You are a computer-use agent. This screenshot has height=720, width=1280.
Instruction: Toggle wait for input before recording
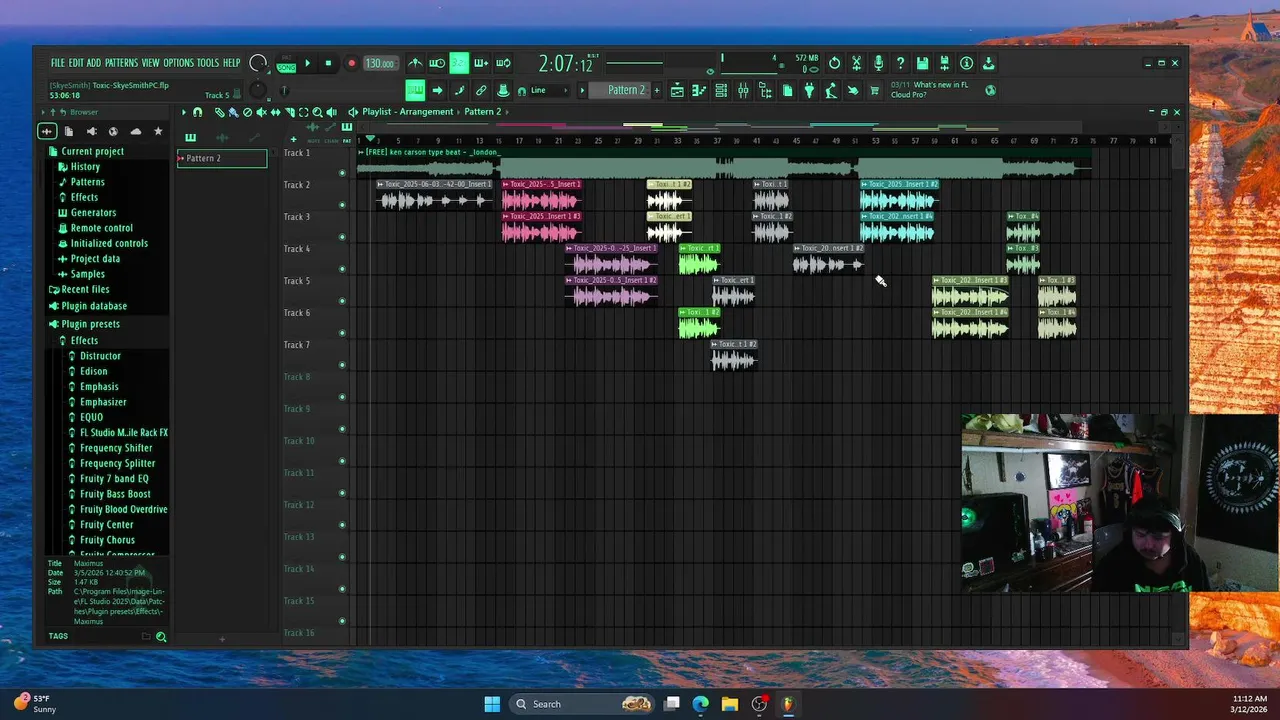pyautogui.click(x=437, y=63)
